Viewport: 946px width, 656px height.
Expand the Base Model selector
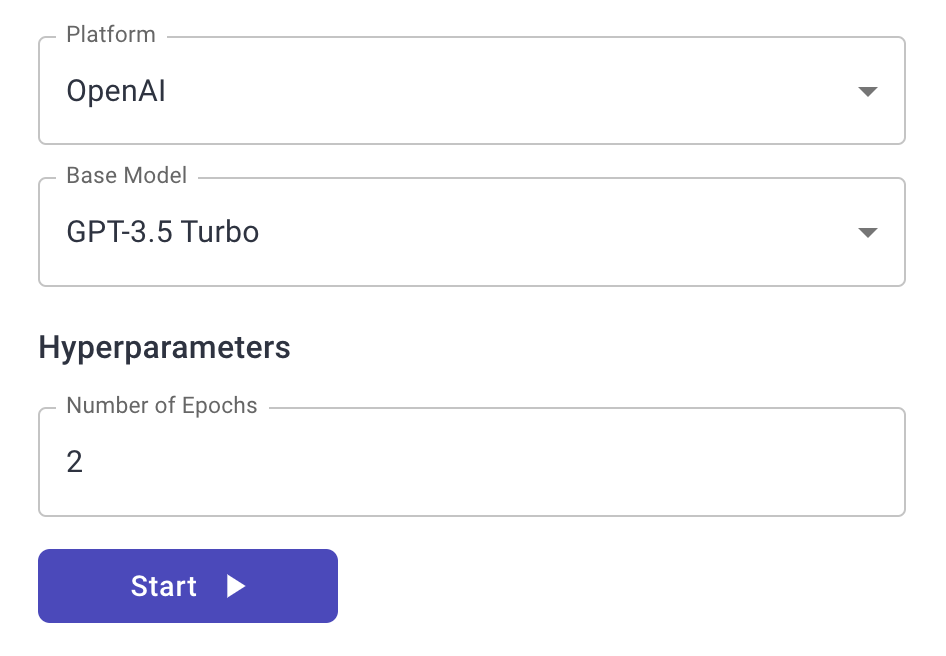click(x=471, y=233)
